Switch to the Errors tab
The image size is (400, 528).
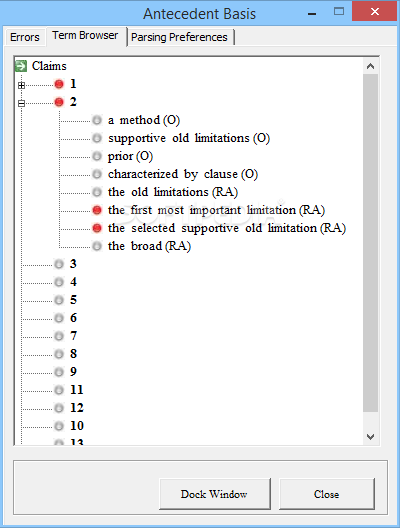coord(25,37)
